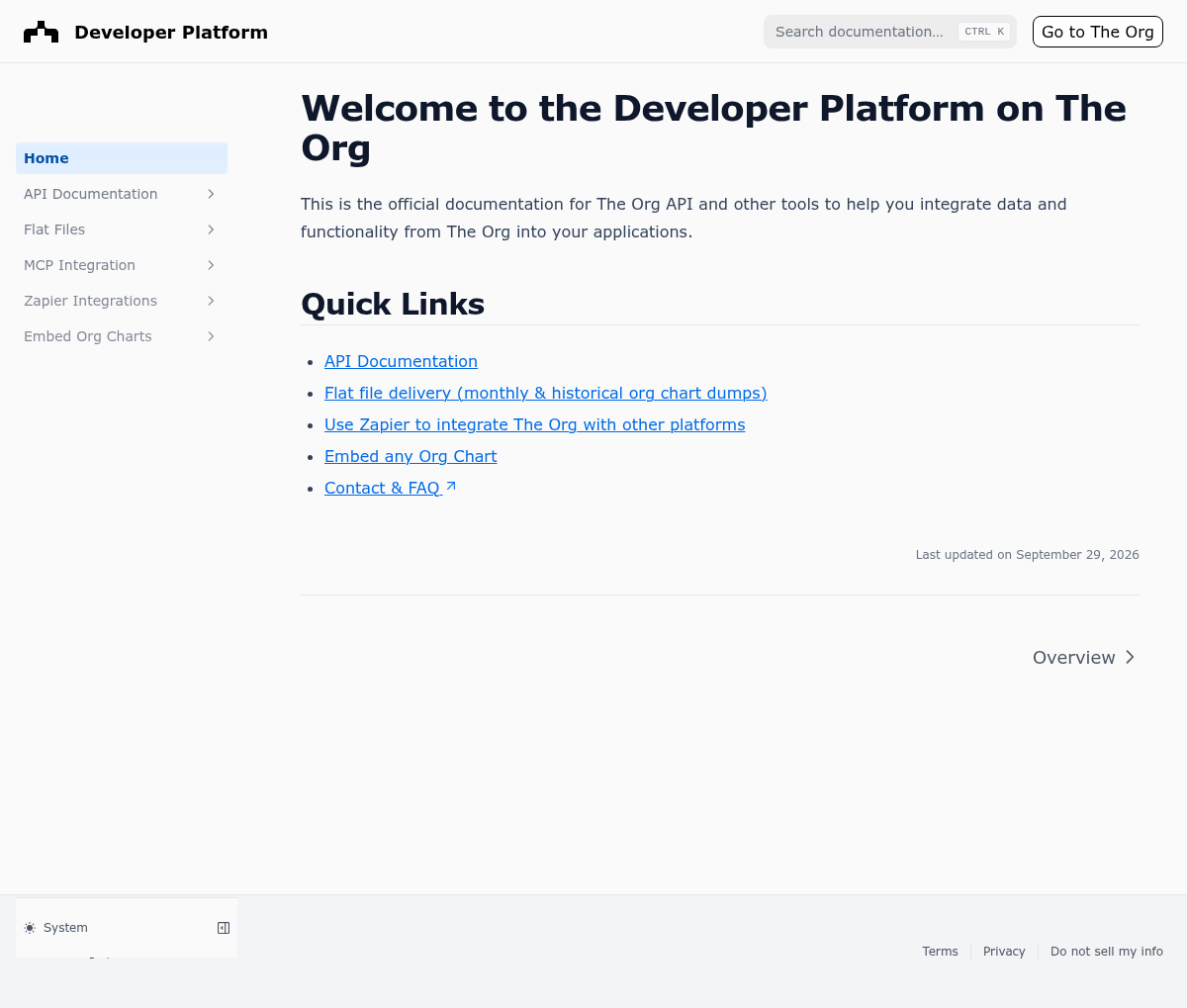Open the Embed any Org Chart link
This screenshot has height=1008, width=1187.
click(x=411, y=457)
